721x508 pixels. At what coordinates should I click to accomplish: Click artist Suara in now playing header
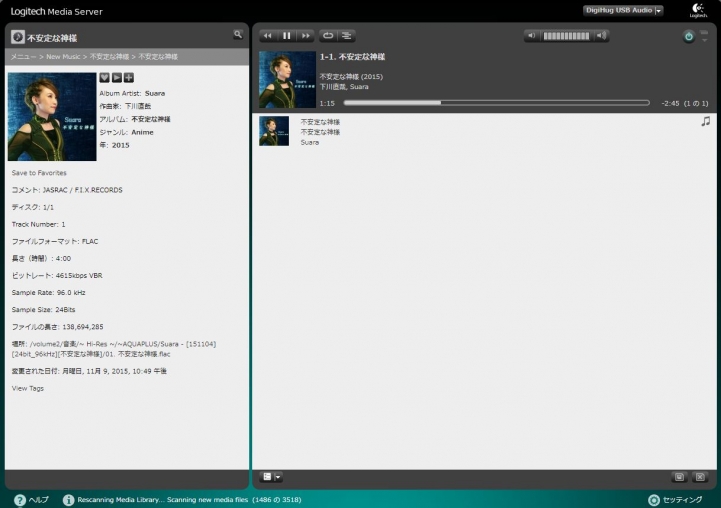[x=359, y=87]
